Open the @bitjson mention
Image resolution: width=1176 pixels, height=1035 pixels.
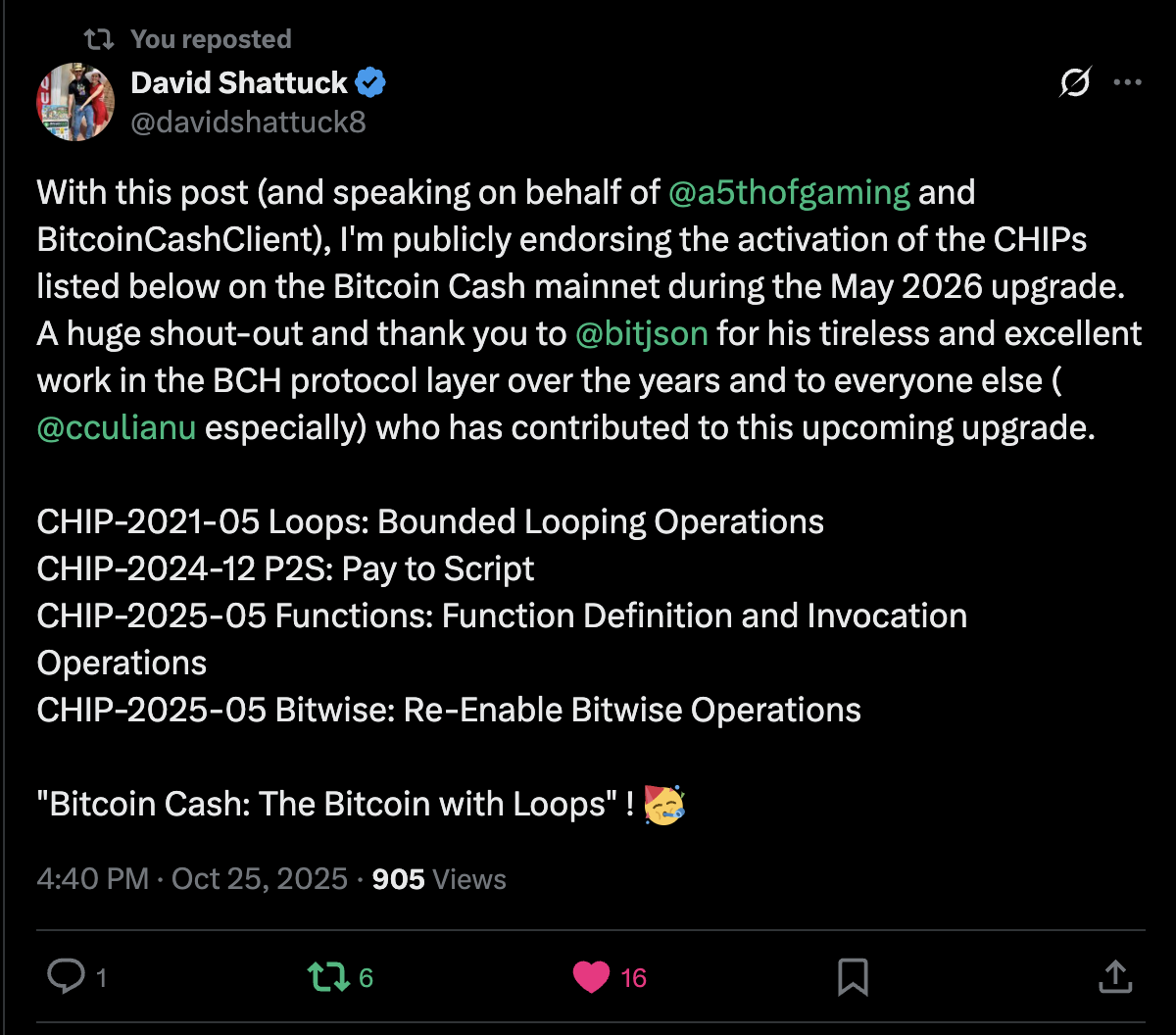click(641, 333)
